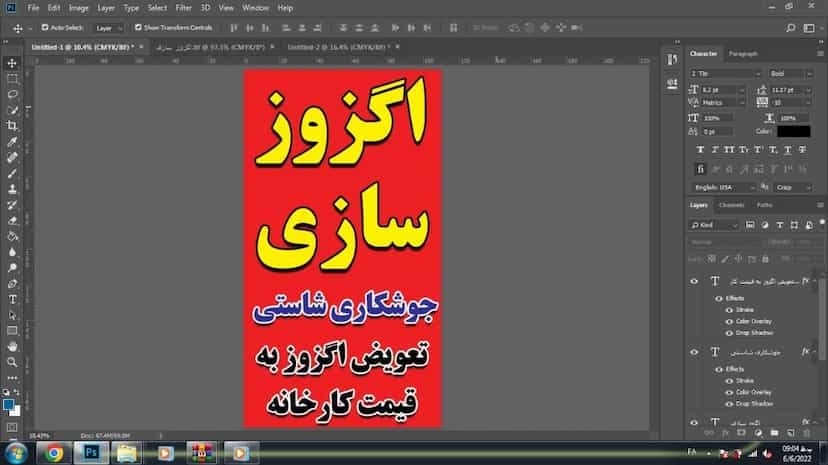
Task: Select the Eraser tool
Action: 12,221
